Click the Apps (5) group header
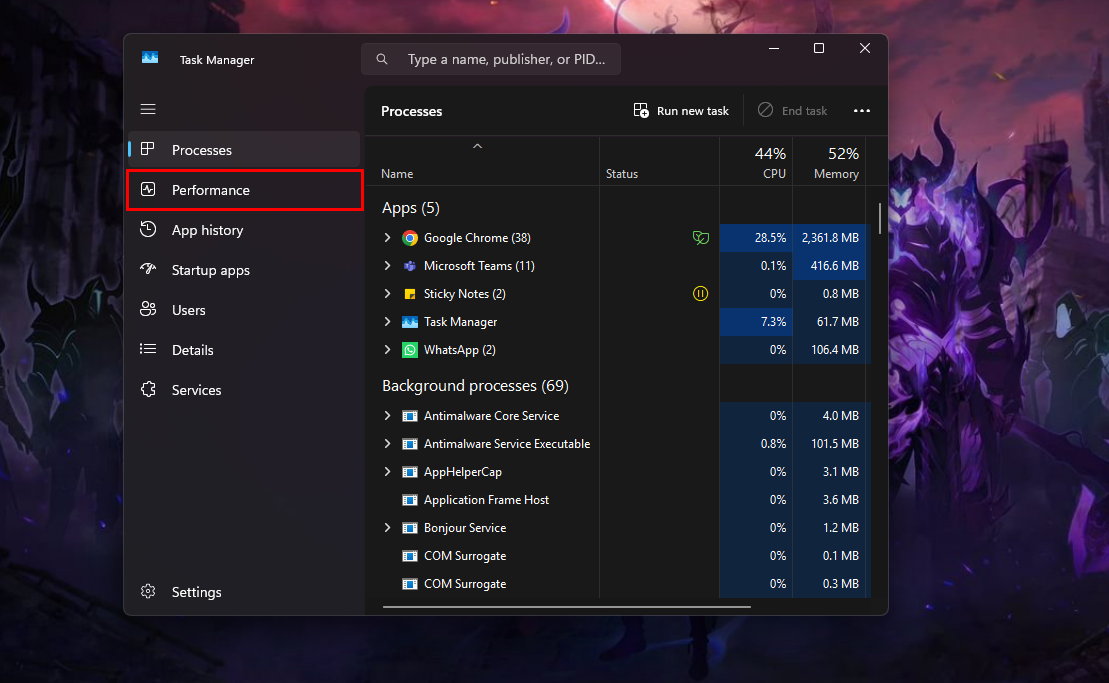The image size is (1109, 683). click(x=411, y=208)
